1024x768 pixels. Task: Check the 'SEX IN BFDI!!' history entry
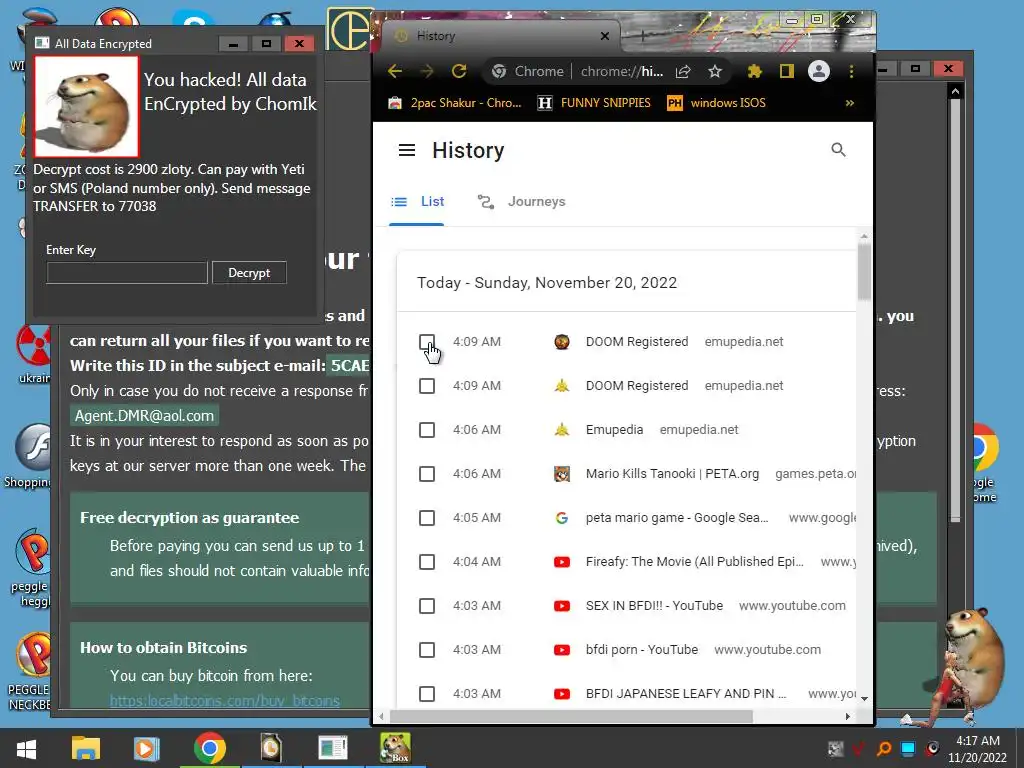tap(427, 606)
